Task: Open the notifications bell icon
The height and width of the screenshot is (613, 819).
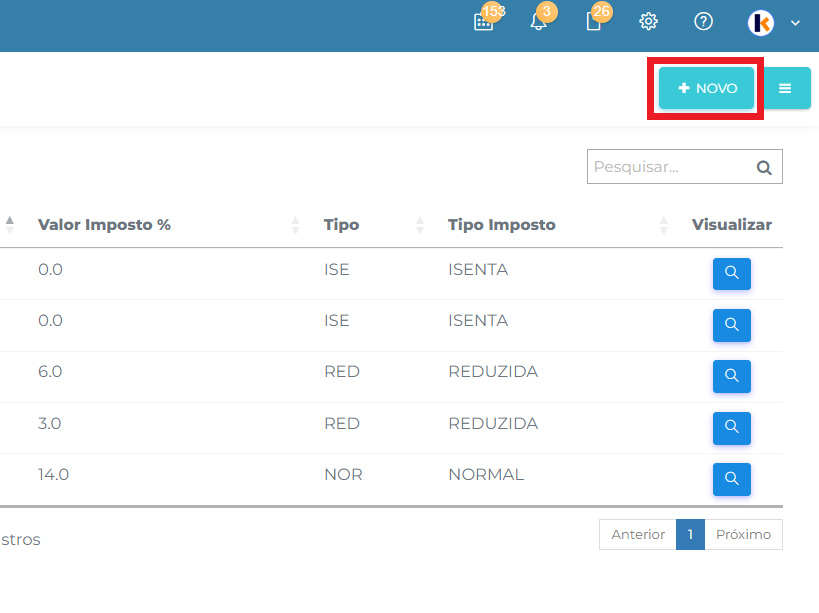Action: click(x=538, y=22)
